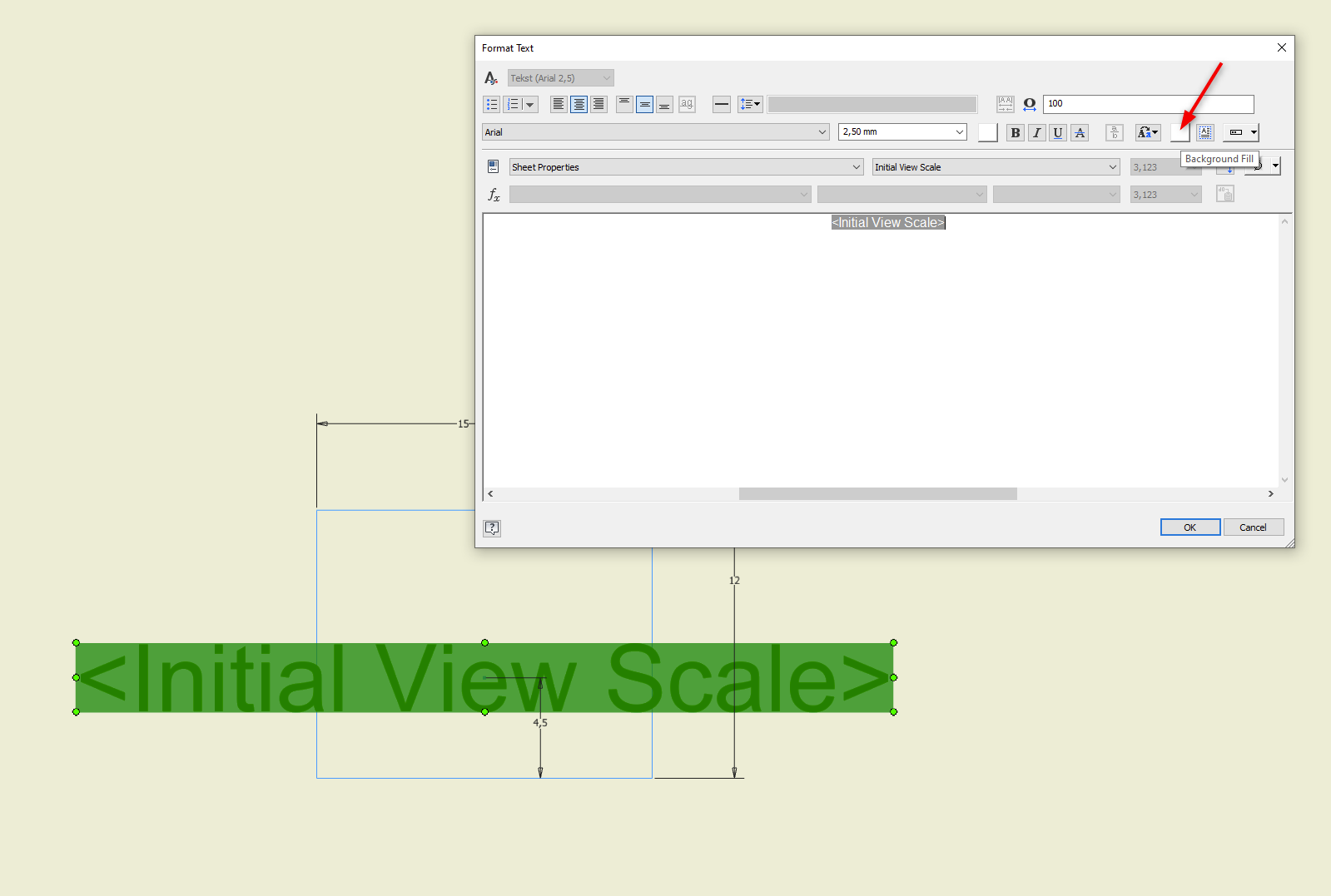Click the baseline 'ag' alignment icon
The height and width of the screenshot is (896, 1331).
click(x=687, y=104)
